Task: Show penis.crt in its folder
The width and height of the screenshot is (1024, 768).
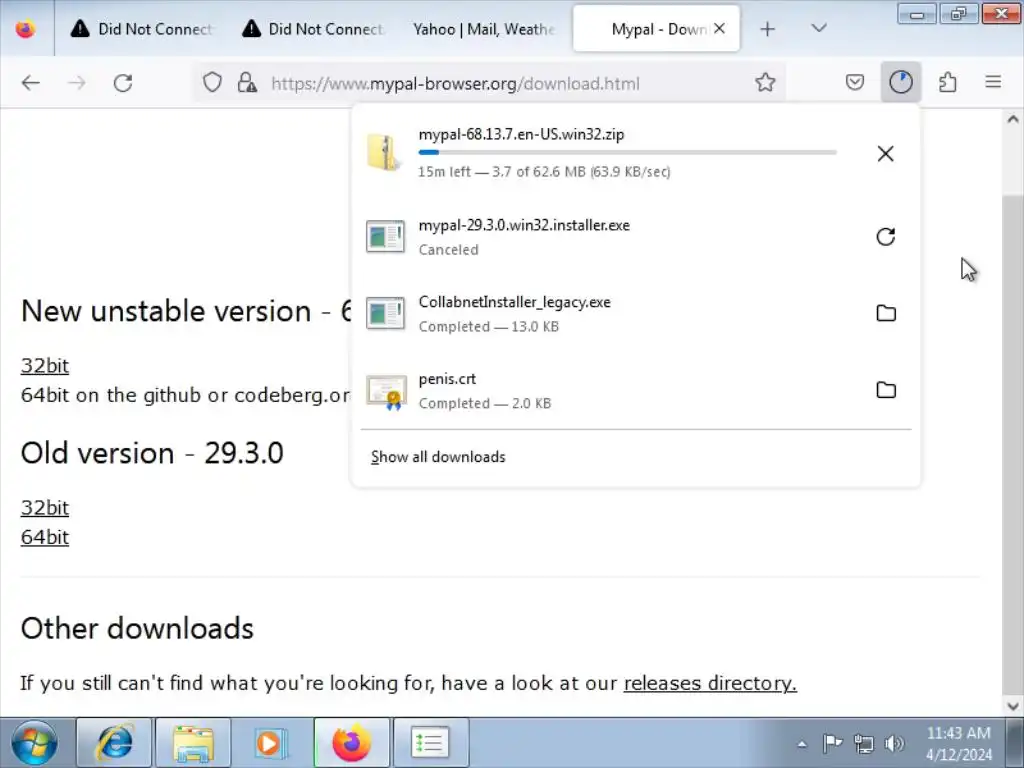Action: 886,390
